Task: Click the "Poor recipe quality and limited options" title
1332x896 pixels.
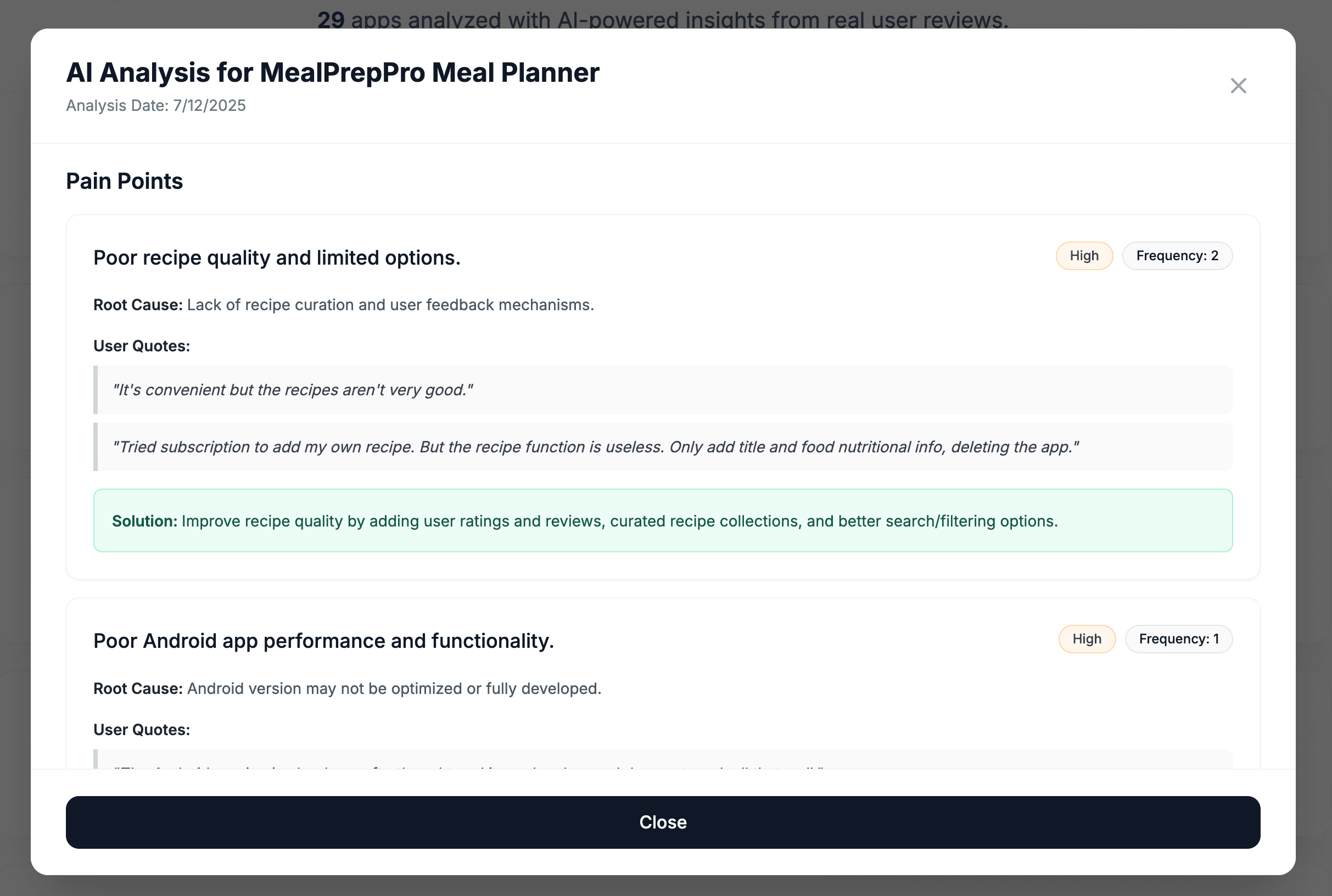Action: click(277, 257)
